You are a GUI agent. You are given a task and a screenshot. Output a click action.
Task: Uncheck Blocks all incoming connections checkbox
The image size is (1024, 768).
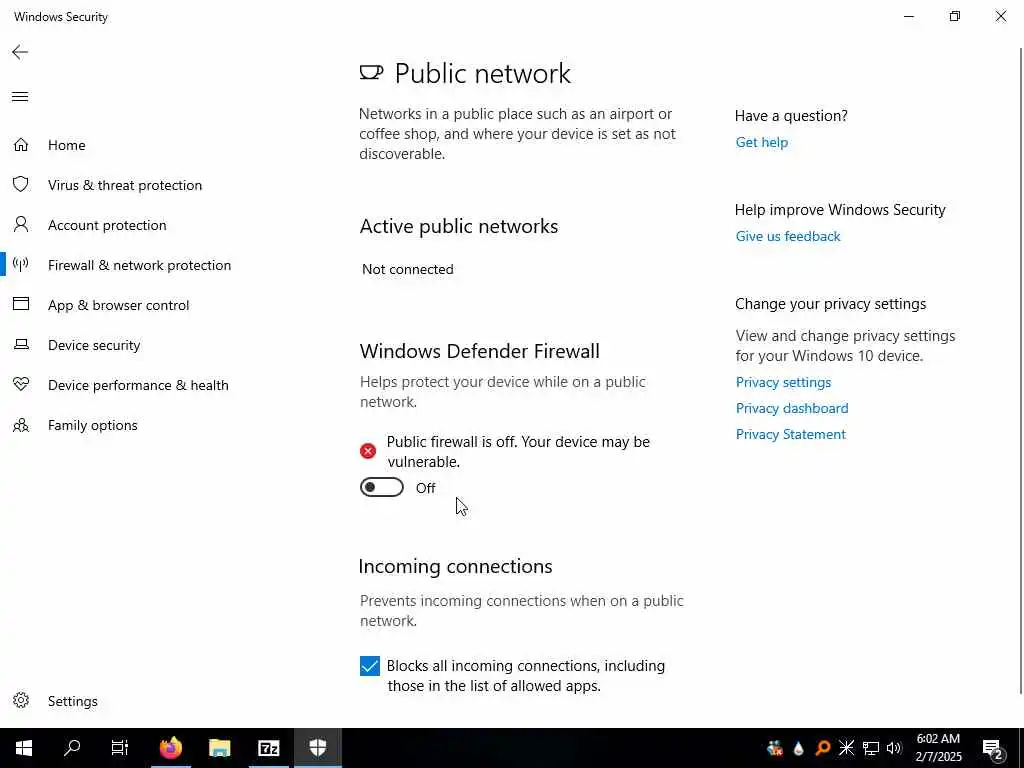tap(370, 665)
